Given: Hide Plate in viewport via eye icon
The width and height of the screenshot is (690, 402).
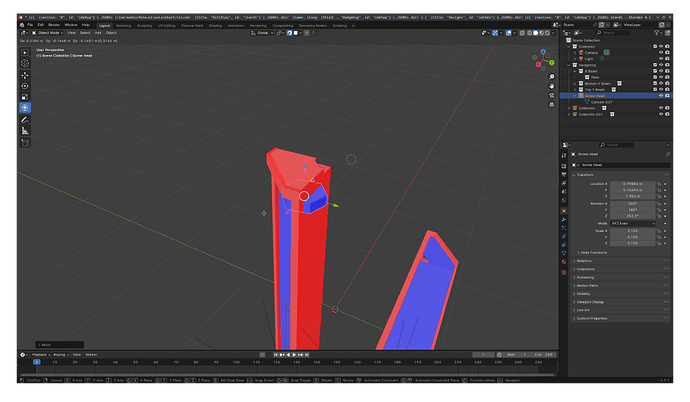Looking at the screenshot, I should (661, 77).
